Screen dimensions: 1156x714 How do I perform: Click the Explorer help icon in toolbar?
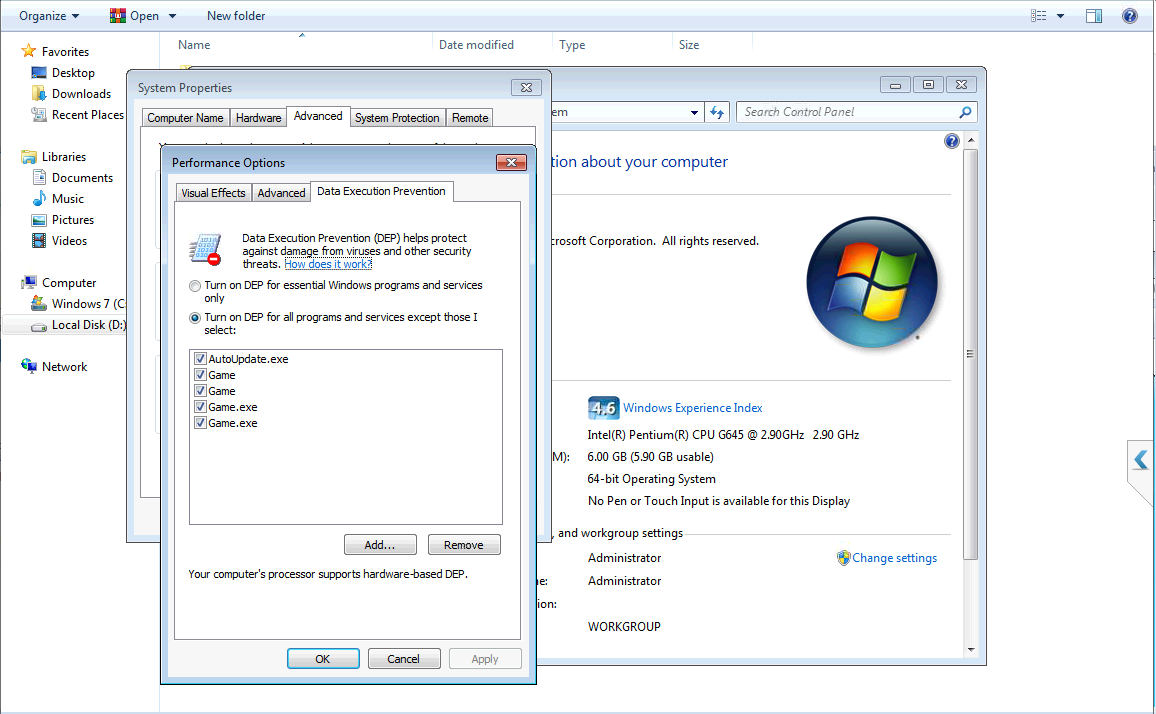click(x=1129, y=16)
